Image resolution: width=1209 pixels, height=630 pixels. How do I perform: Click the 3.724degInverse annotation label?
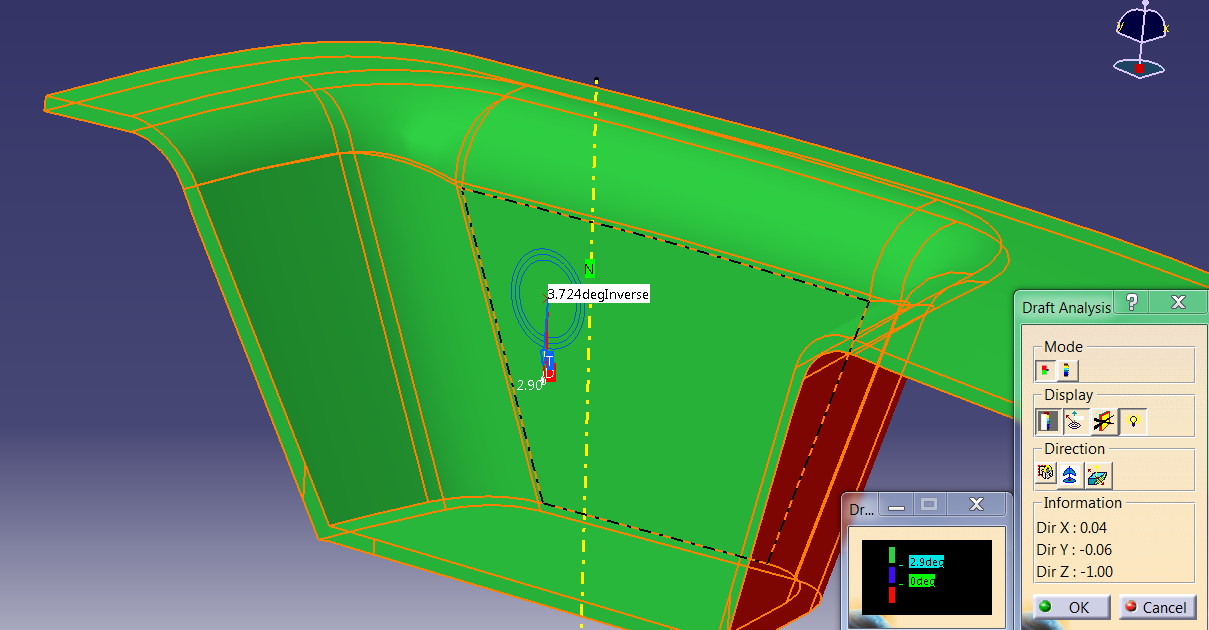[598, 294]
